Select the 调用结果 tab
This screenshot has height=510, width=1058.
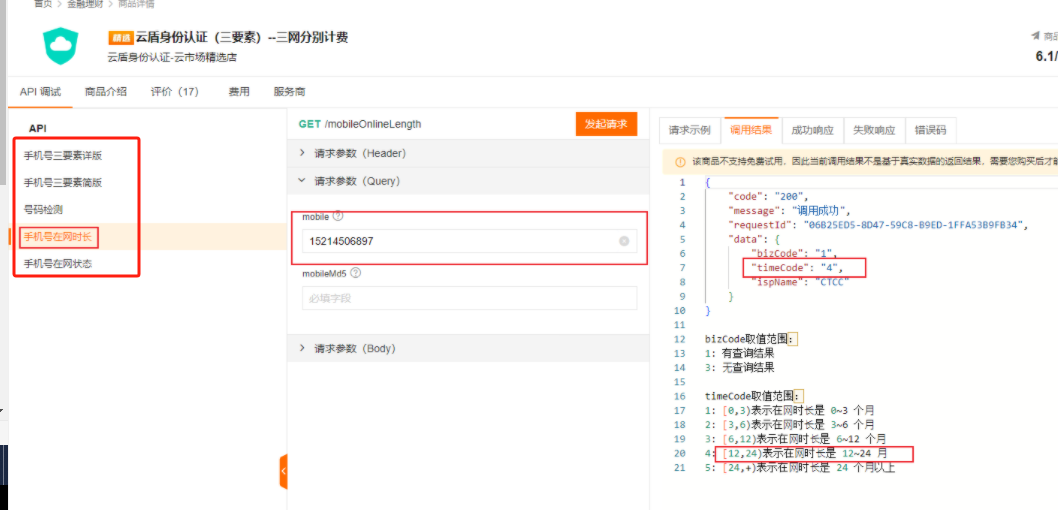pyautogui.click(x=751, y=130)
